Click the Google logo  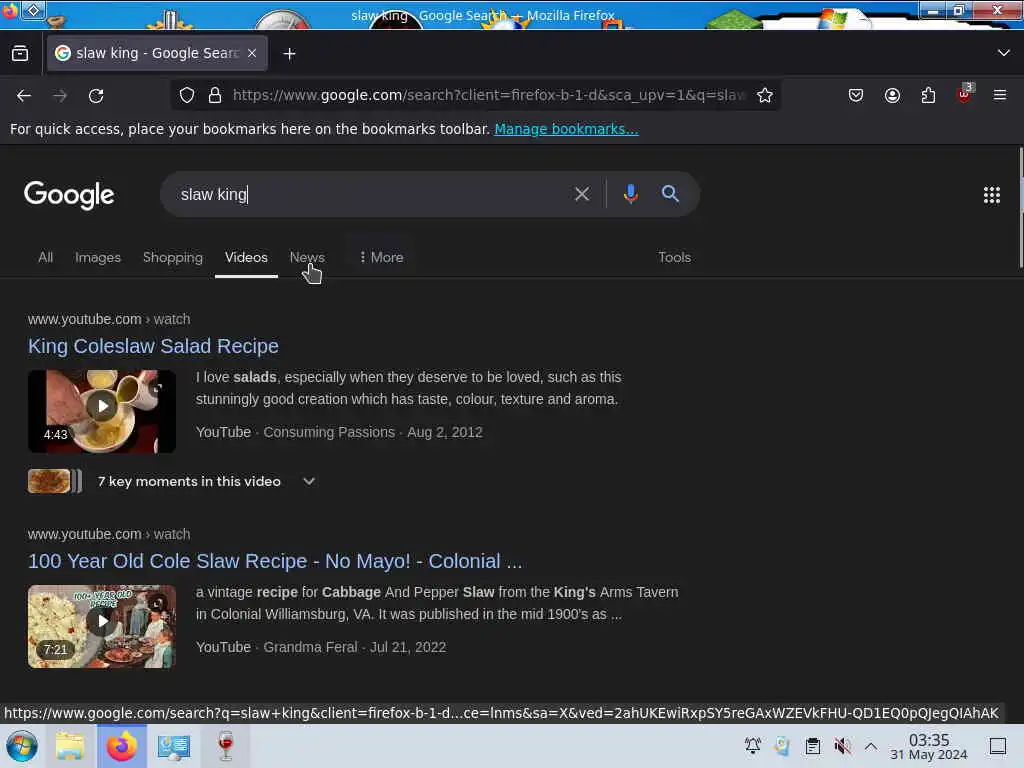coord(69,195)
